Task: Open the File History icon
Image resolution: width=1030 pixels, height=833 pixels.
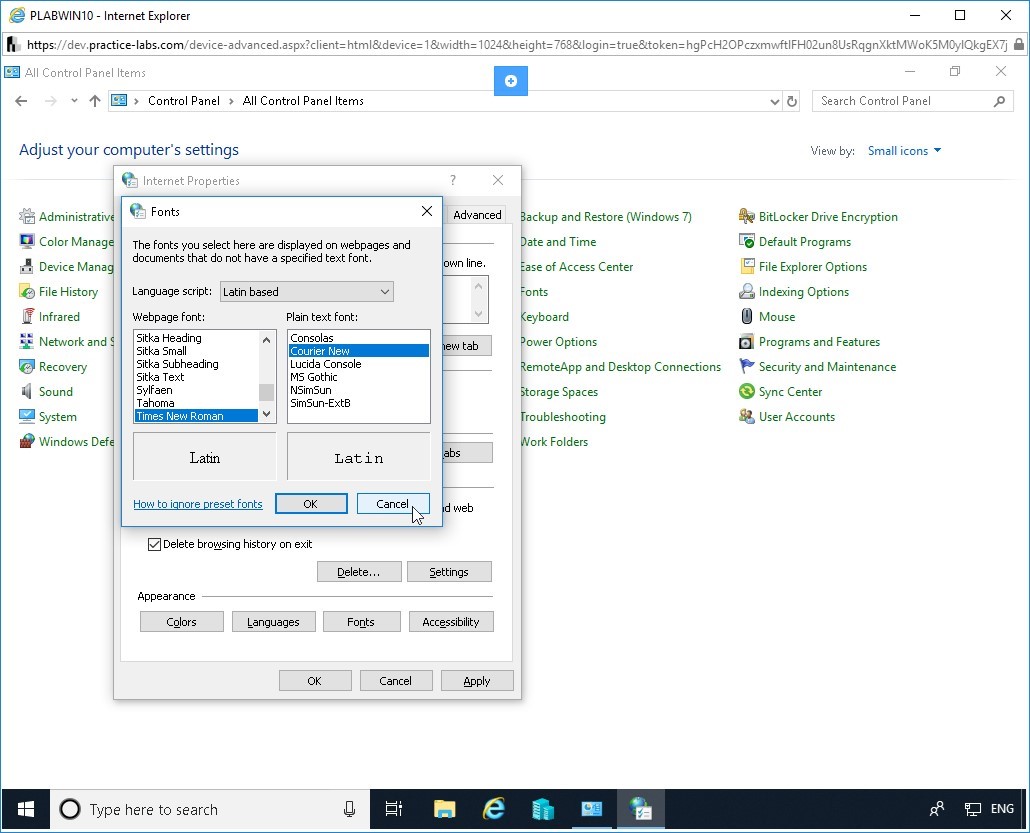Action: tap(27, 291)
